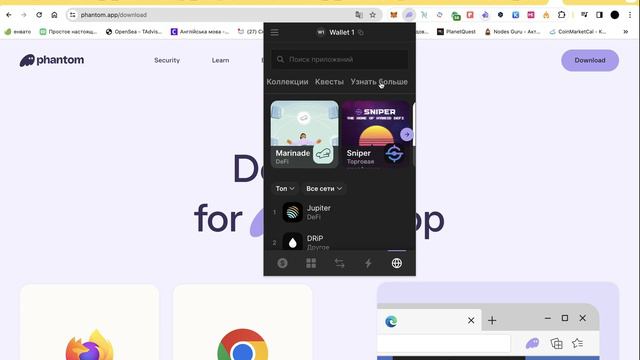Advance the featured apps carousel arrow
The image size is (640, 360).
[407, 134]
